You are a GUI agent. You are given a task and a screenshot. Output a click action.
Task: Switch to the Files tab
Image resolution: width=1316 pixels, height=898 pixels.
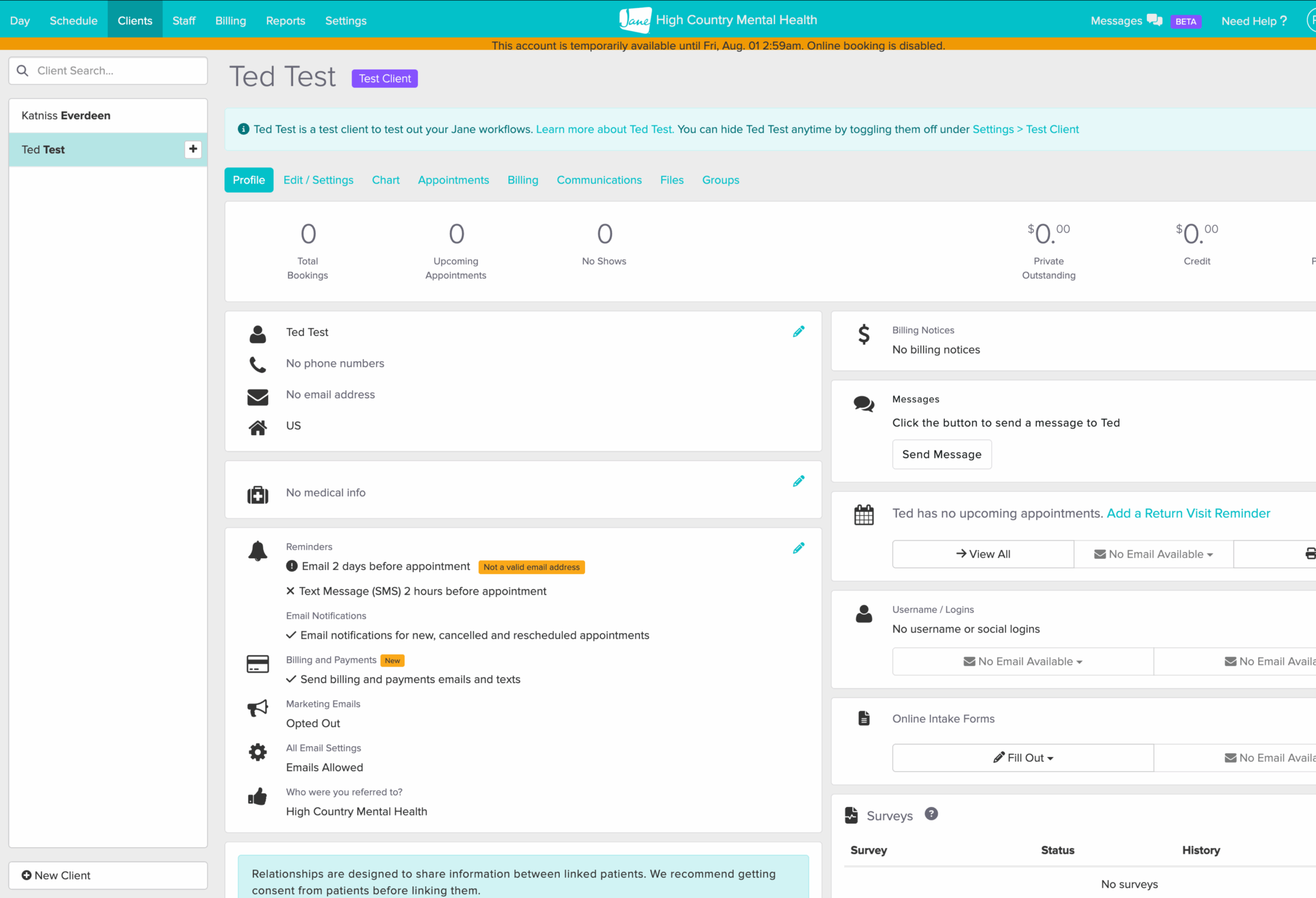[x=671, y=180]
